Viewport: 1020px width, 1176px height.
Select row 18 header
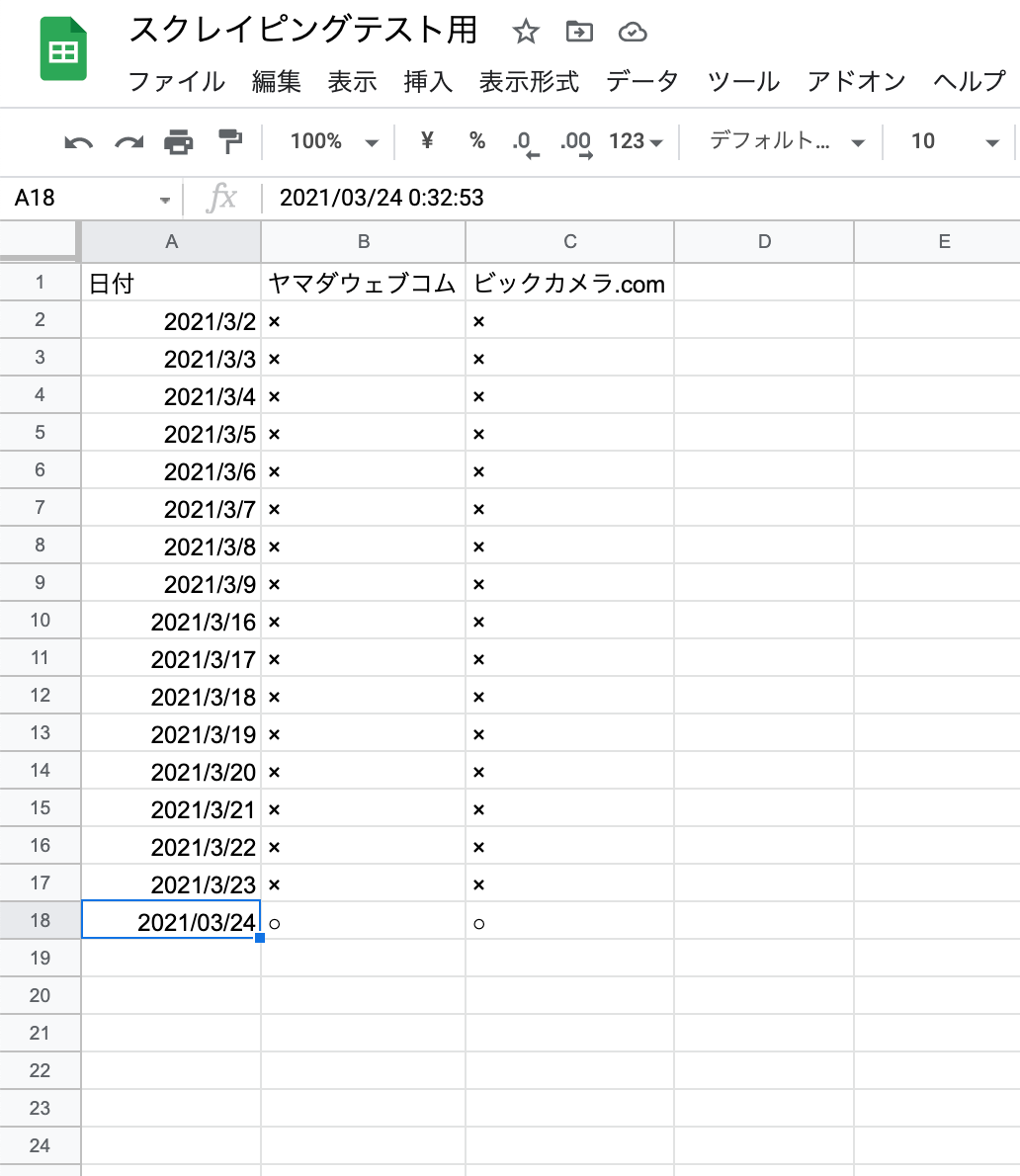point(40,920)
